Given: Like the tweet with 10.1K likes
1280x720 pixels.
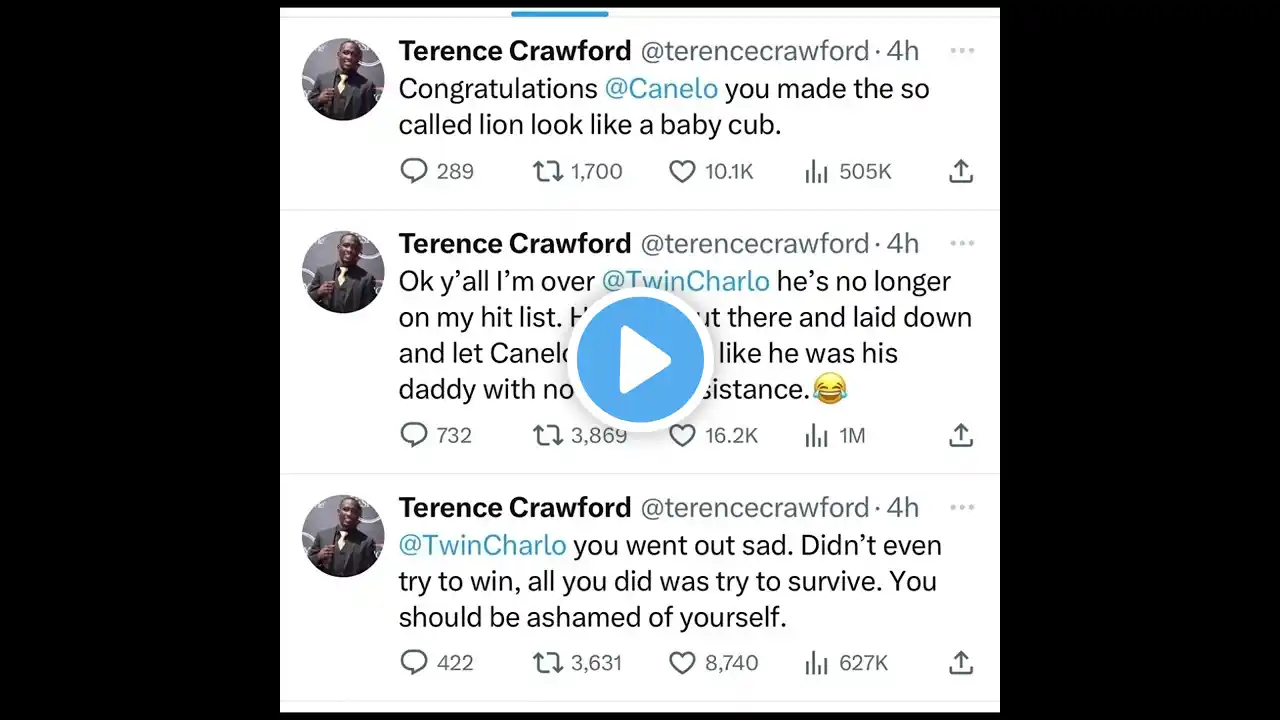Looking at the screenshot, I should [x=682, y=172].
